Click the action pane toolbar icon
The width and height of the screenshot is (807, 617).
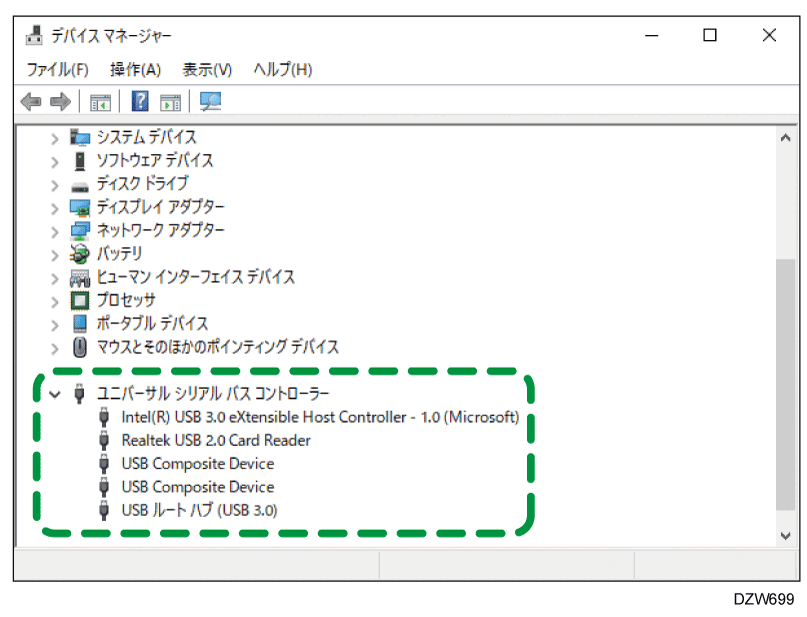click(x=171, y=101)
